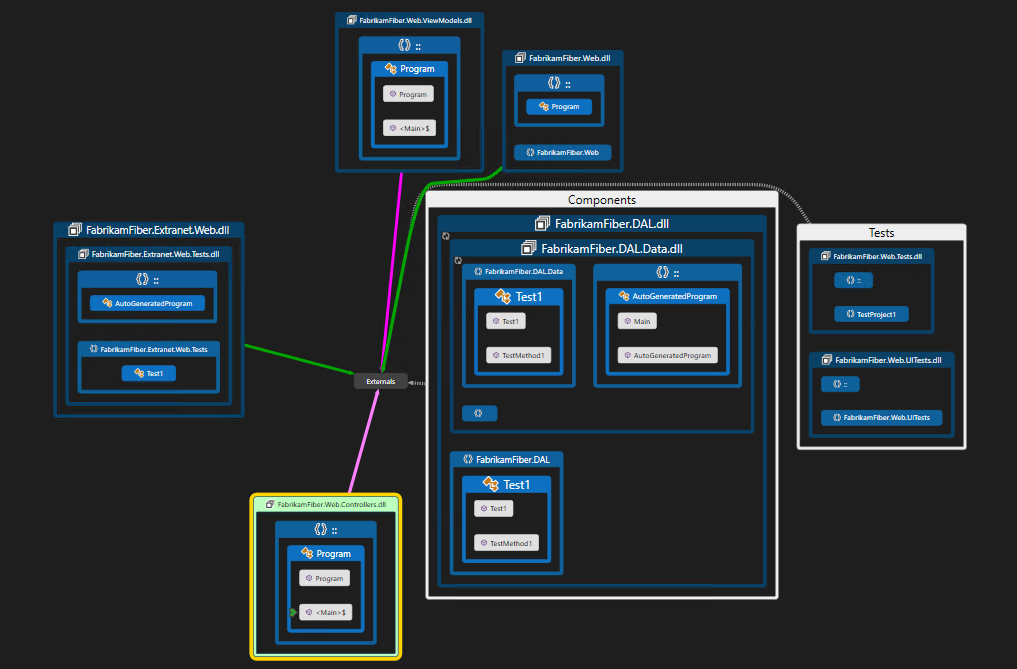Click the assembly icon on FabrikamFiber.Extranet.Web.dll
Viewport: 1017px width, 669px height.
click(x=74, y=230)
